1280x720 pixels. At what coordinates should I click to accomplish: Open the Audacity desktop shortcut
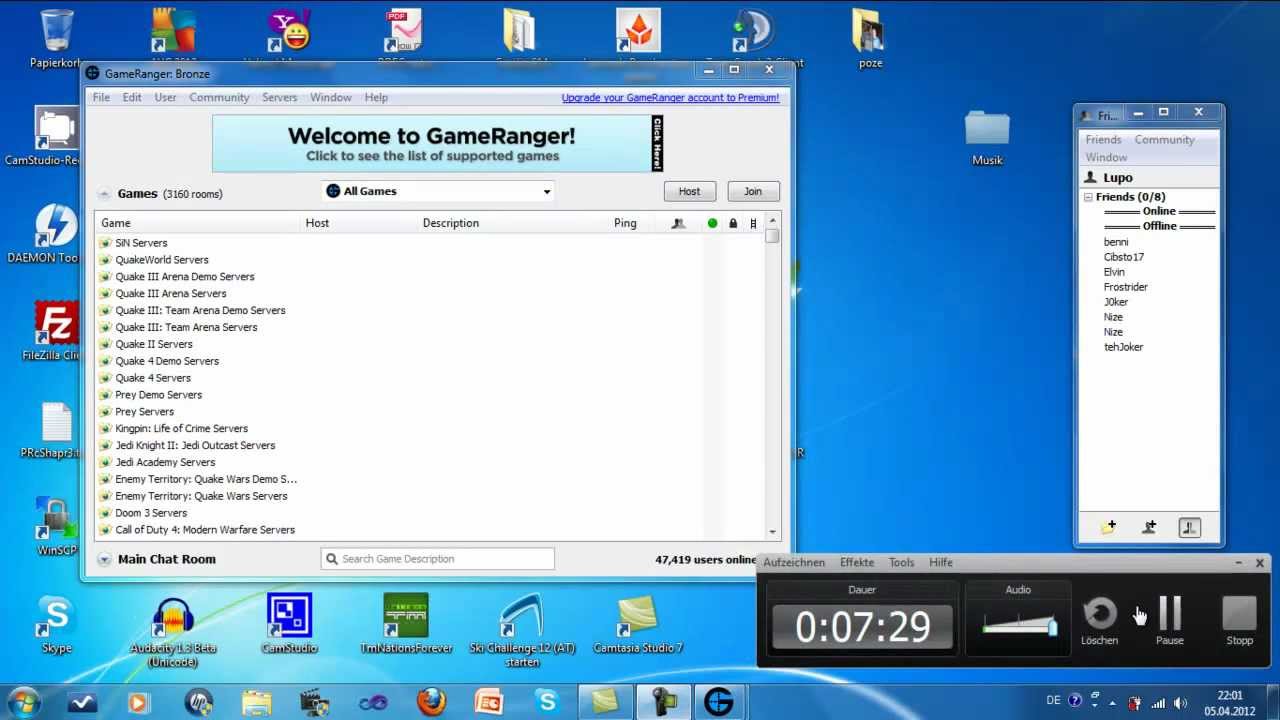pyautogui.click(x=174, y=632)
